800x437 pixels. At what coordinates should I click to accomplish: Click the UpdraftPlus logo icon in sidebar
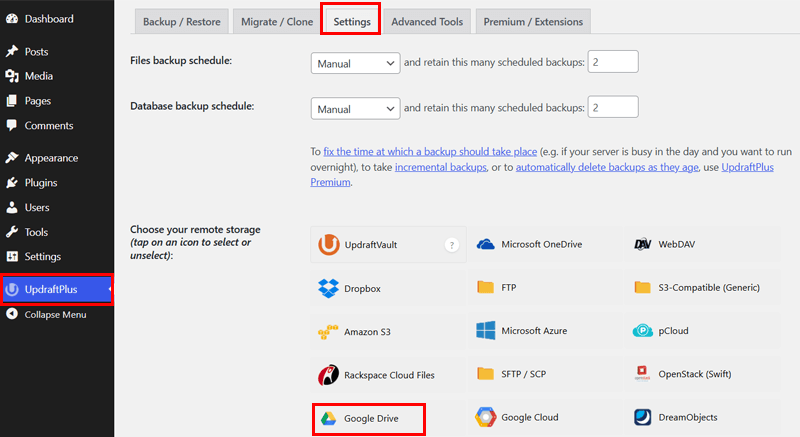tap(12, 289)
